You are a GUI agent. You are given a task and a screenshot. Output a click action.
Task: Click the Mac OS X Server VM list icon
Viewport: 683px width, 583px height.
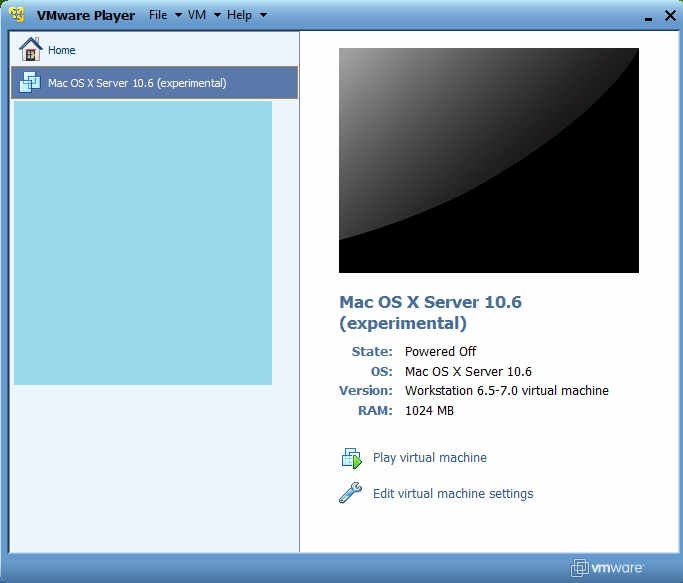coord(30,82)
